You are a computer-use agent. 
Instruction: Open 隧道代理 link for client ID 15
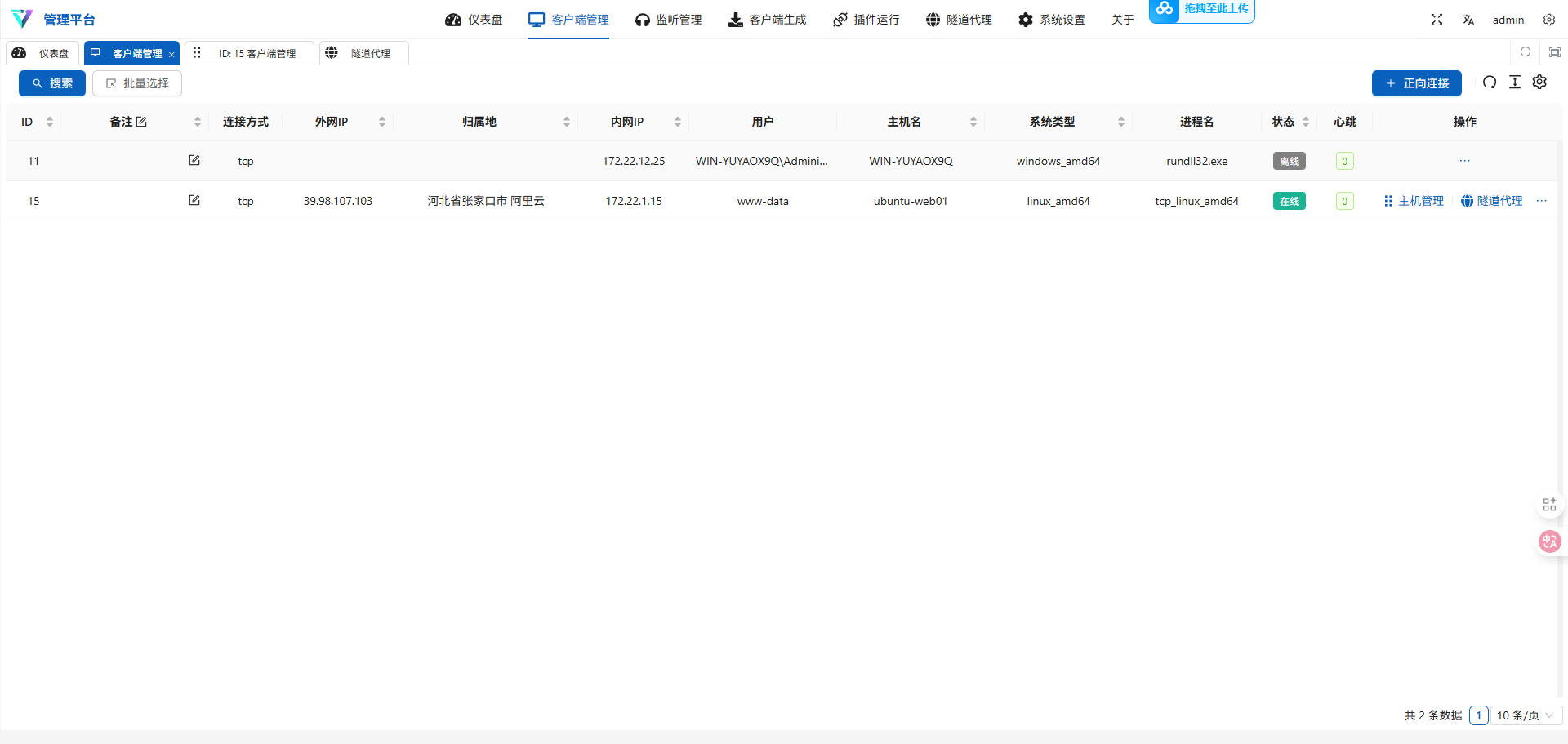pyautogui.click(x=1492, y=201)
